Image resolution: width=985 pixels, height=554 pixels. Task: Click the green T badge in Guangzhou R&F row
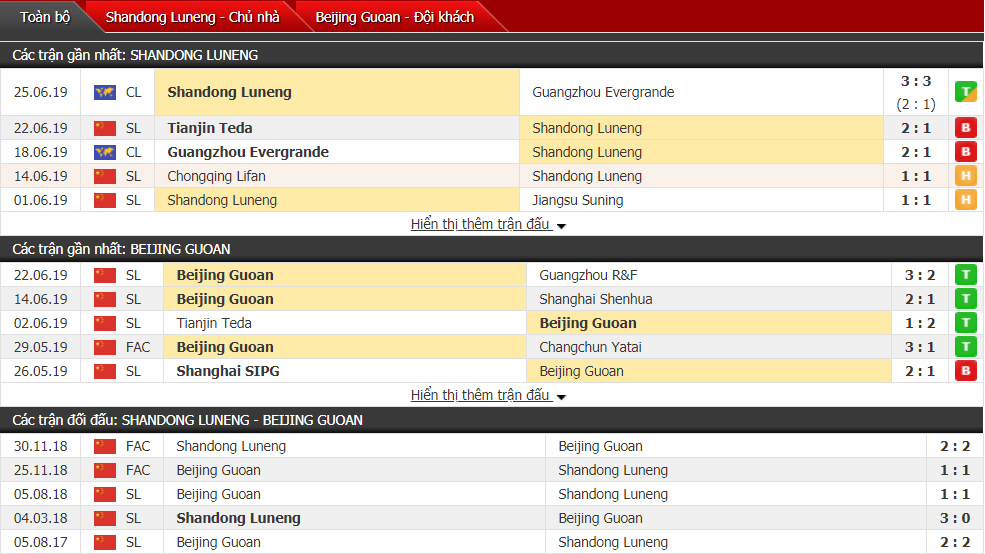966,275
